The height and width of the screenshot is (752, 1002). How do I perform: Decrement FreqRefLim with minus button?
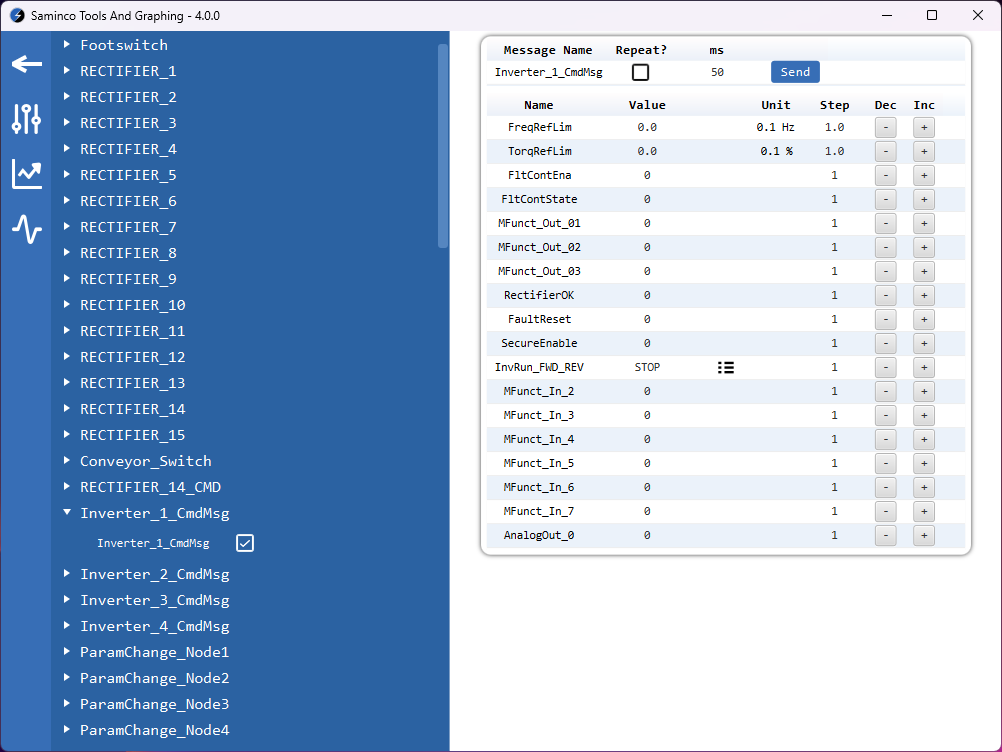pyautogui.click(x=885, y=127)
